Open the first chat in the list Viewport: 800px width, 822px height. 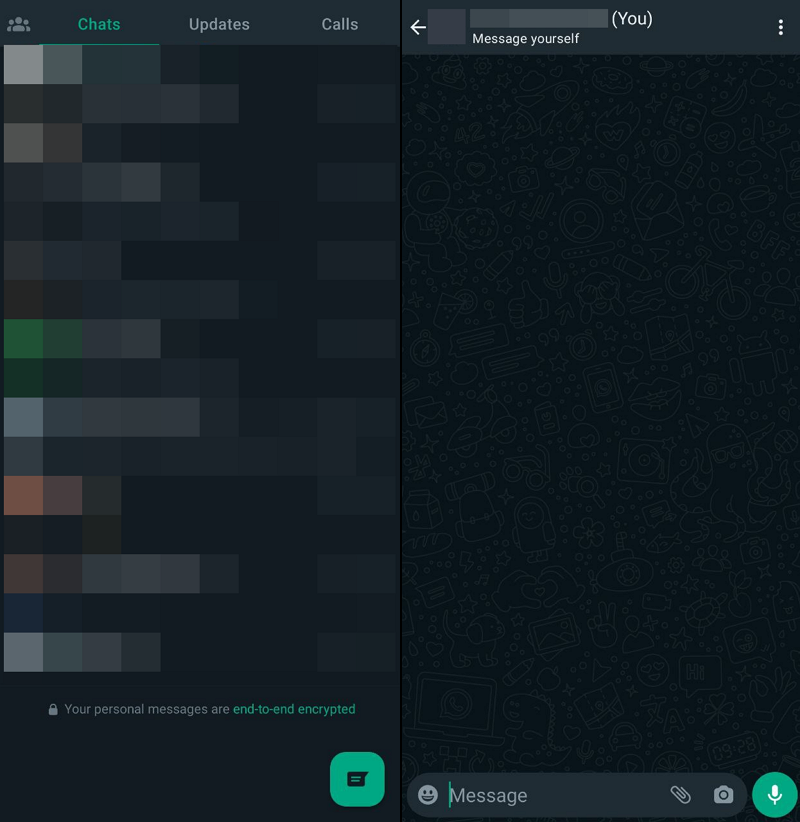pos(200,65)
